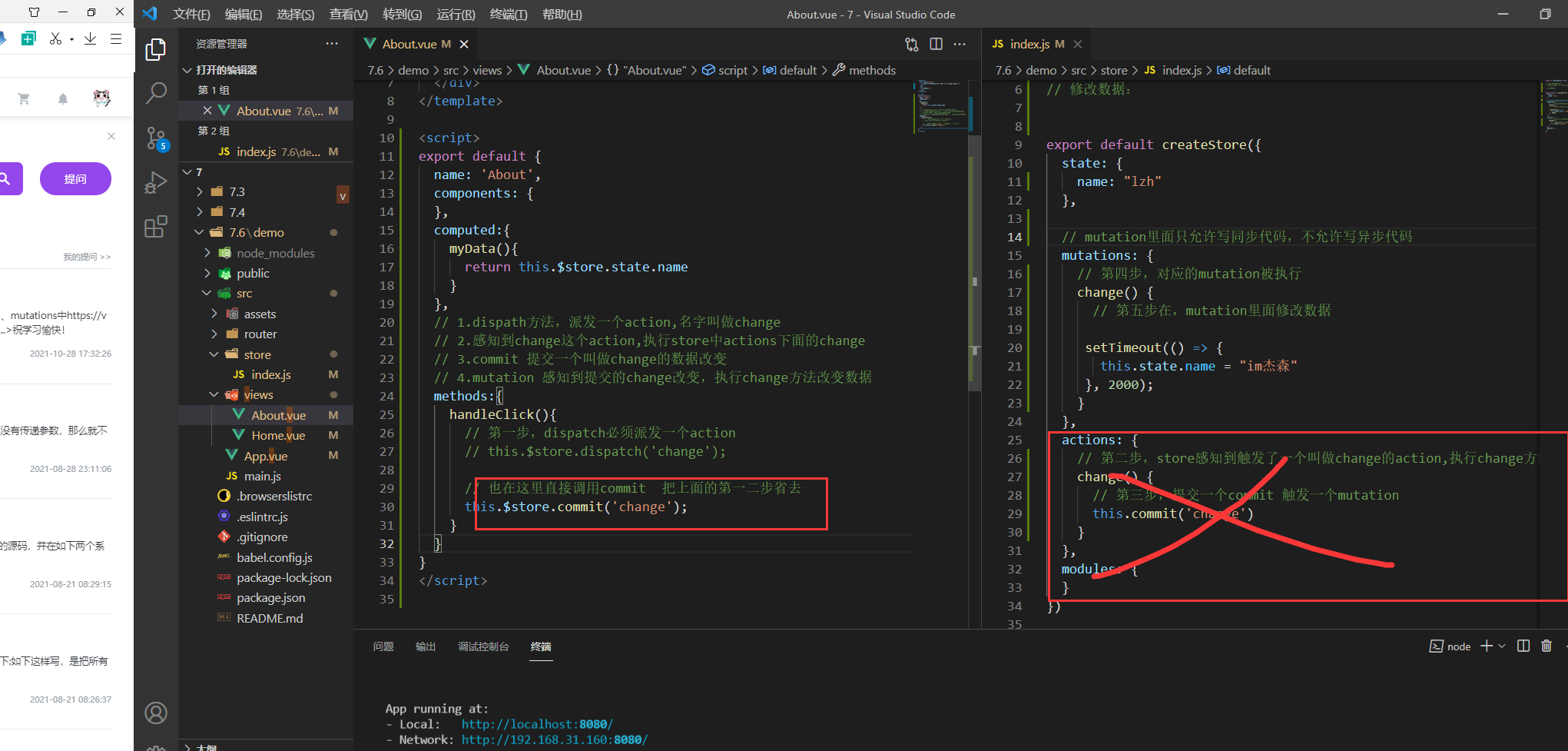Open the Extensions view
Viewport: 1568px width, 751px height.
156,227
